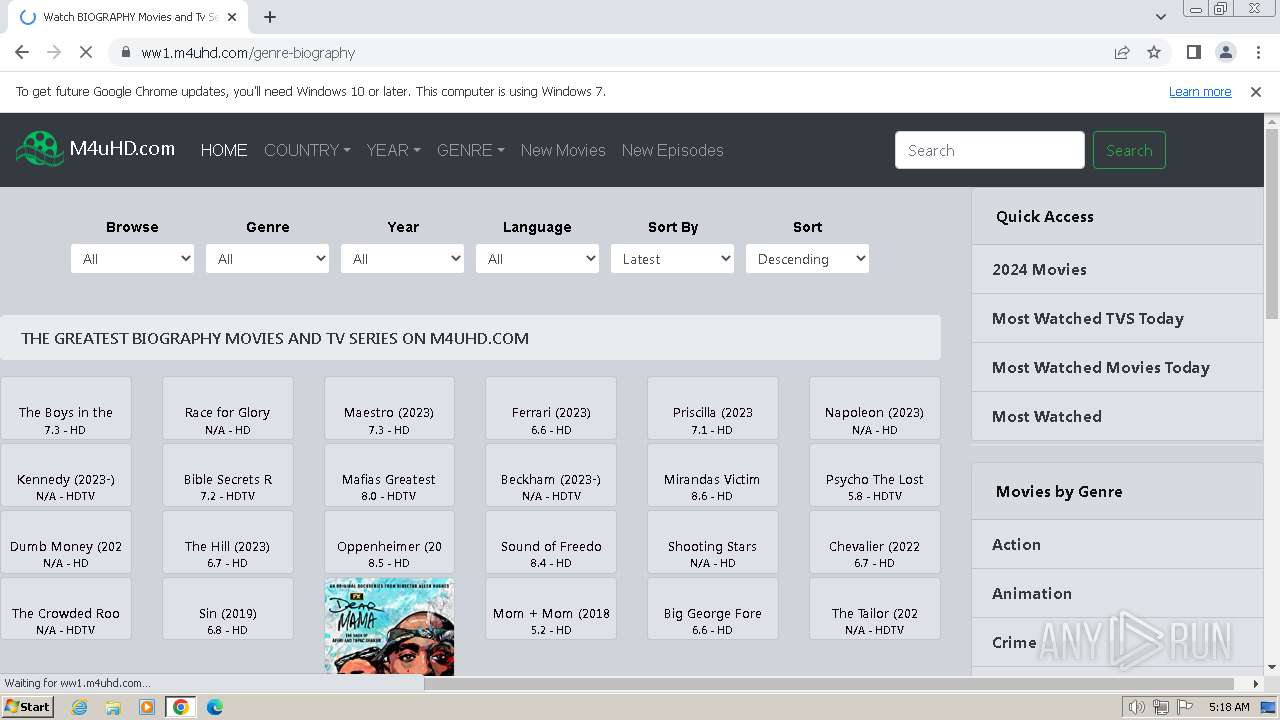Select Most Watched TVS Today
The width and height of the screenshot is (1280, 720).
pyautogui.click(x=1117, y=318)
